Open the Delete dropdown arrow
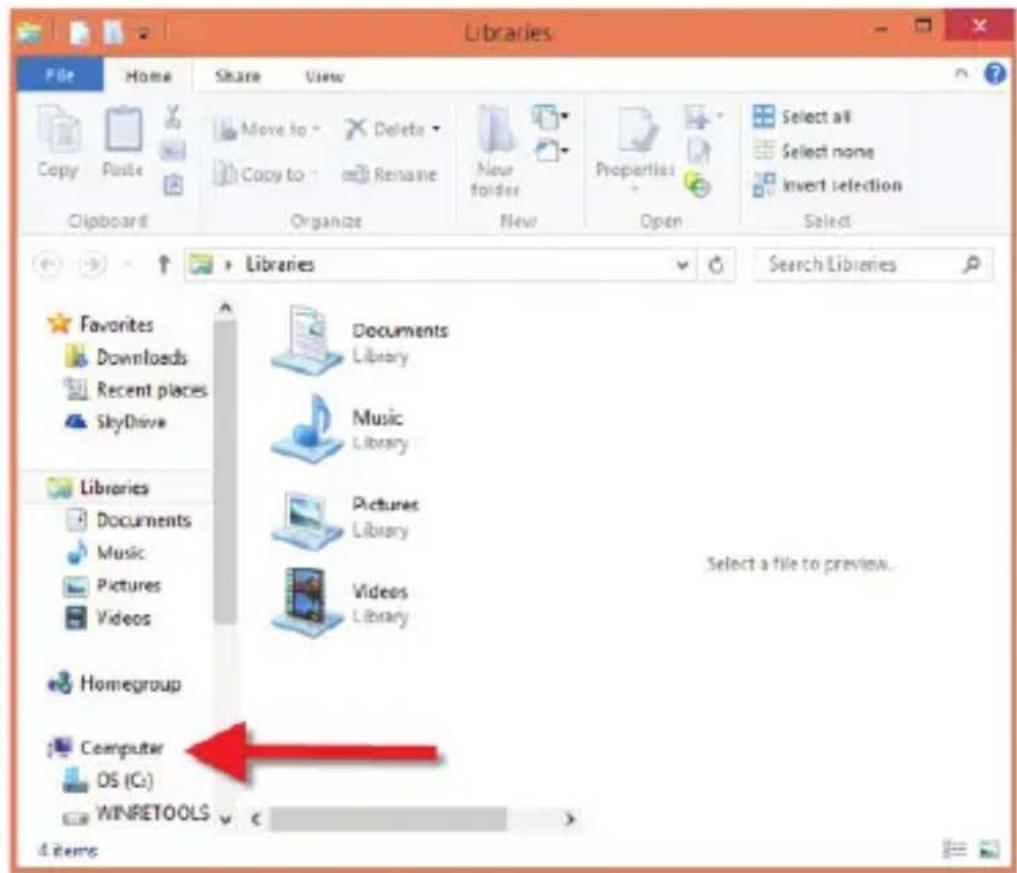Screen dimensions: 1017x873 click(437, 129)
